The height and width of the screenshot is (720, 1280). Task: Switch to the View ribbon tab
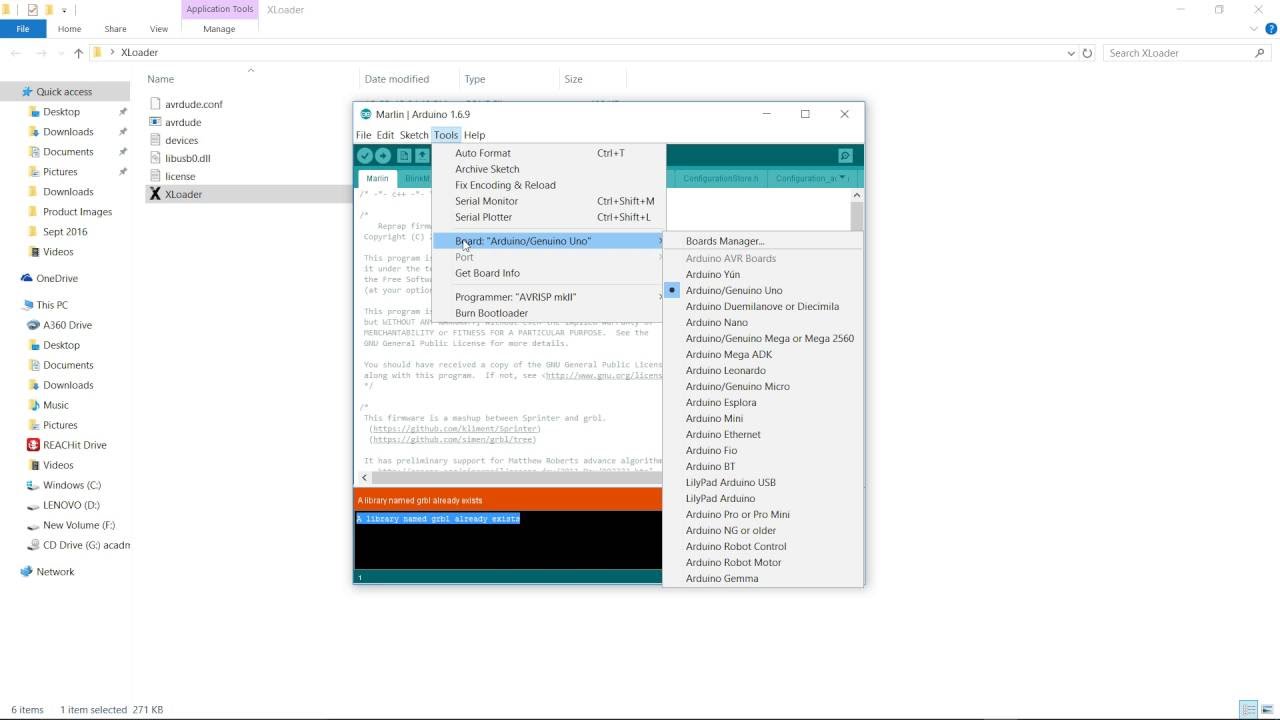(158, 29)
